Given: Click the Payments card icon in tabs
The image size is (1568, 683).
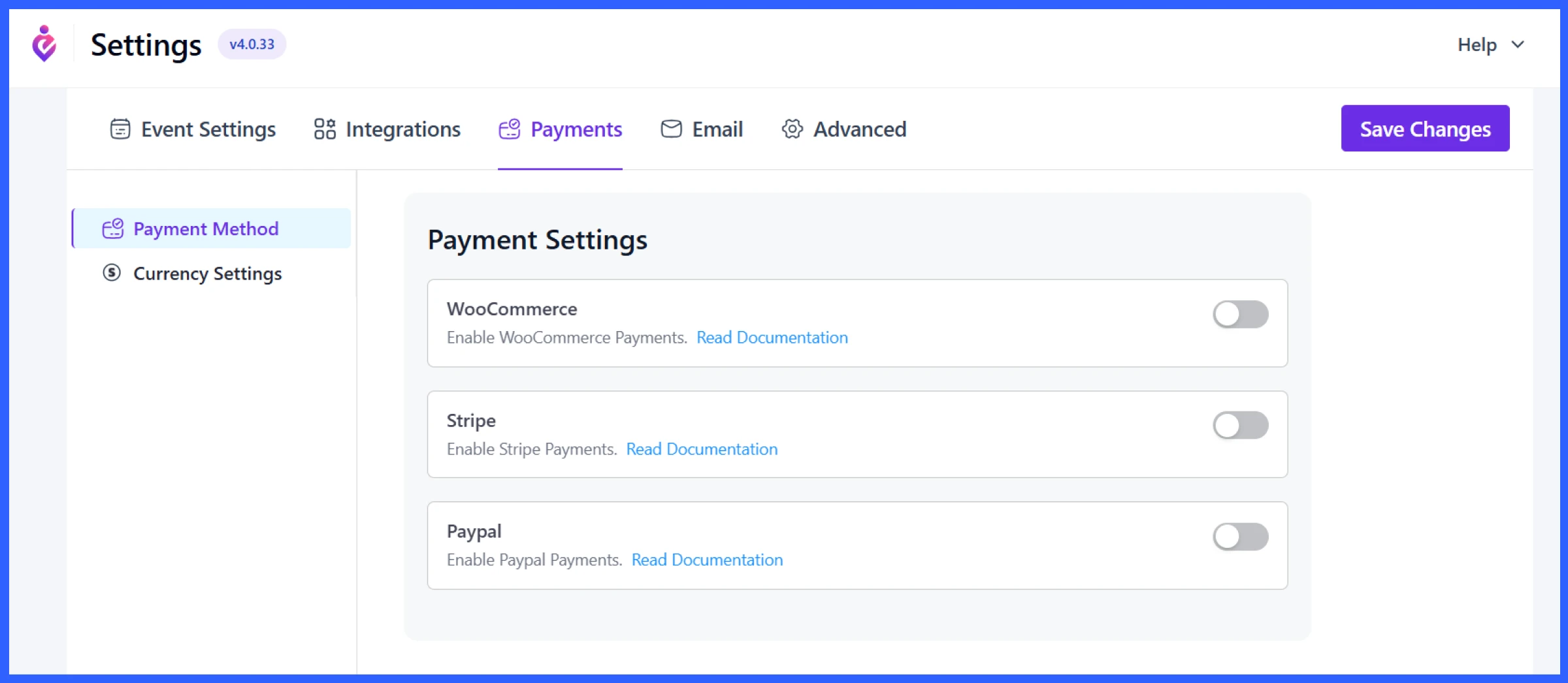Looking at the screenshot, I should click(510, 129).
